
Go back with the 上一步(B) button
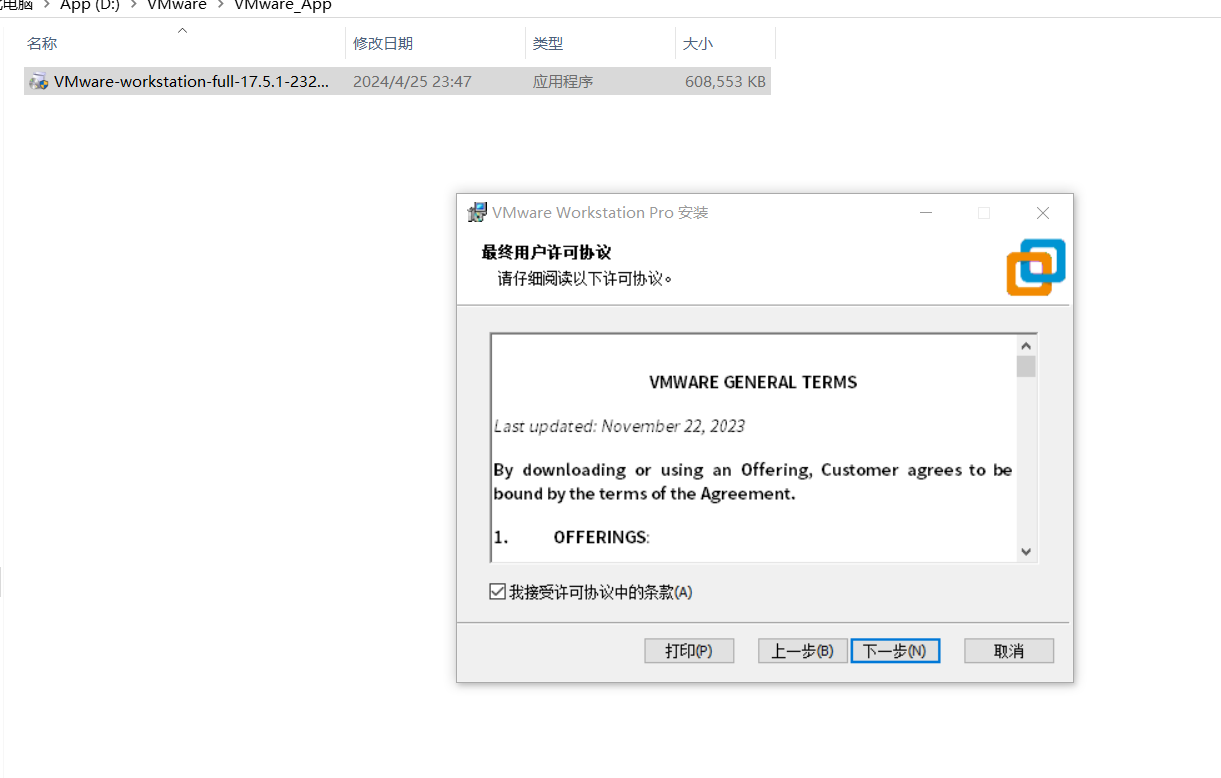pyautogui.click(x=802, y=651)
